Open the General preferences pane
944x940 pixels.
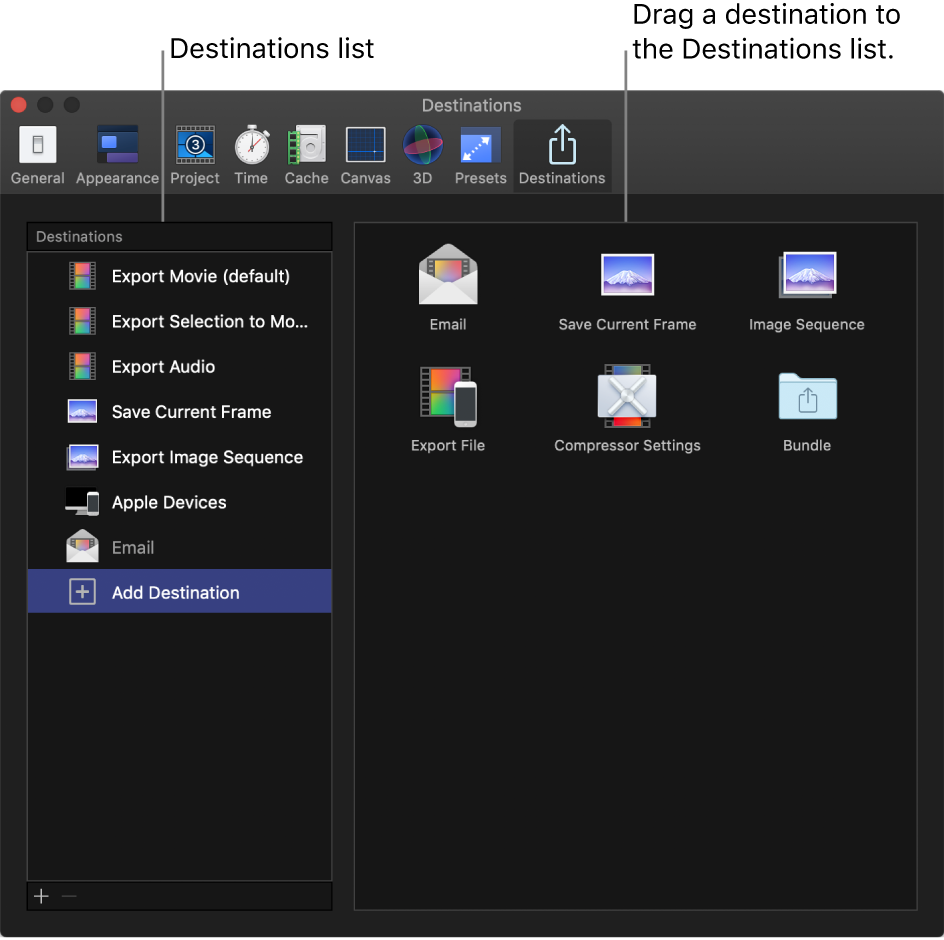coord(37,155)
